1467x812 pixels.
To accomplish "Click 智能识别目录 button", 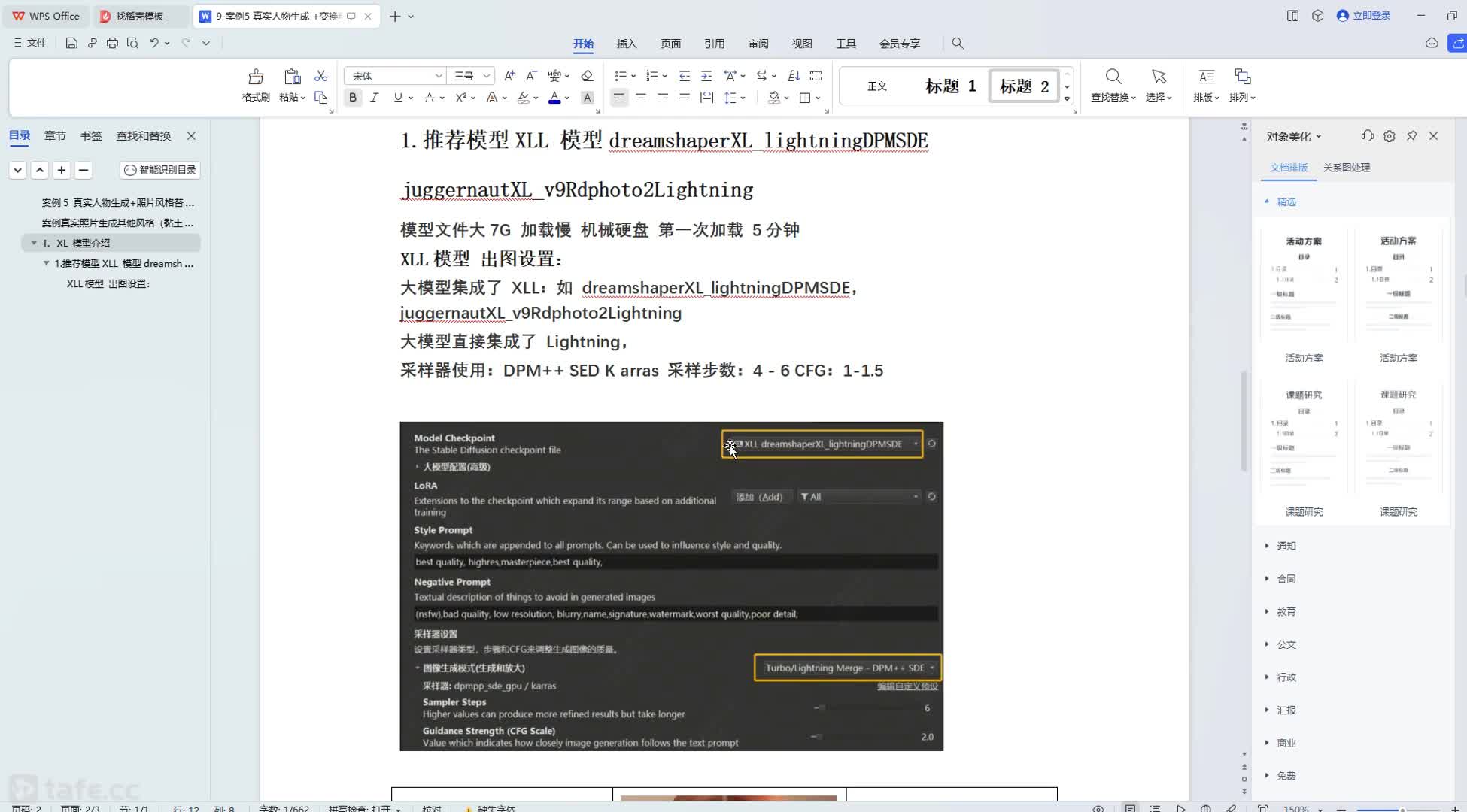I will tap(160, 170).
